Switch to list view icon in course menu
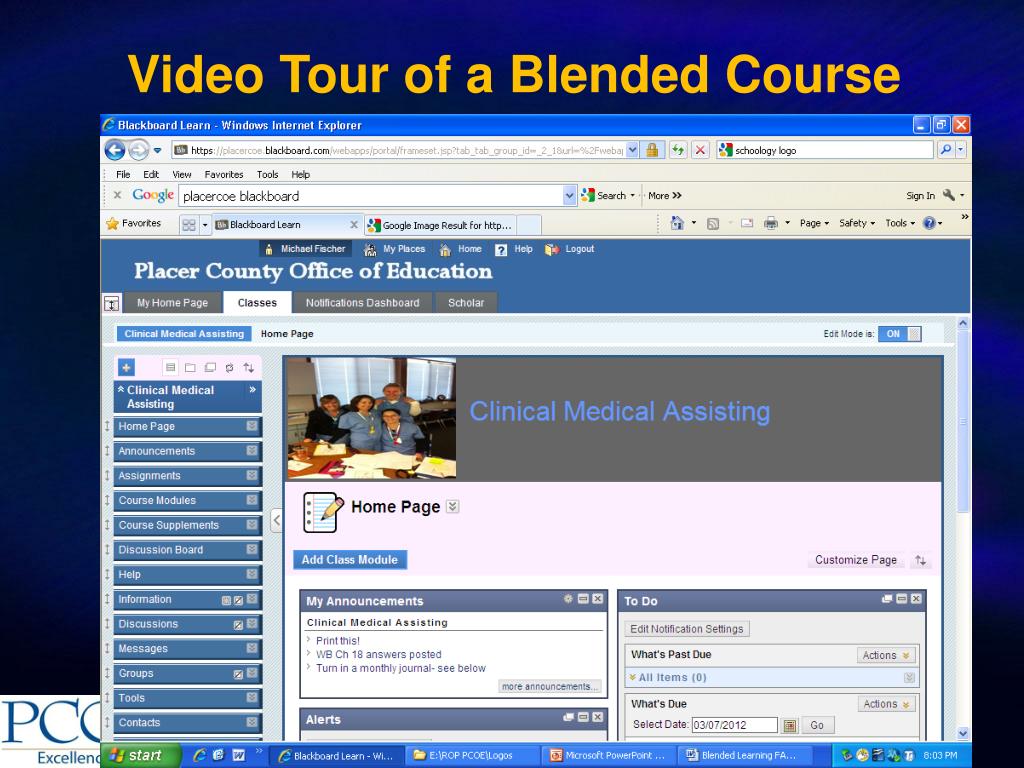 point(170,367)
